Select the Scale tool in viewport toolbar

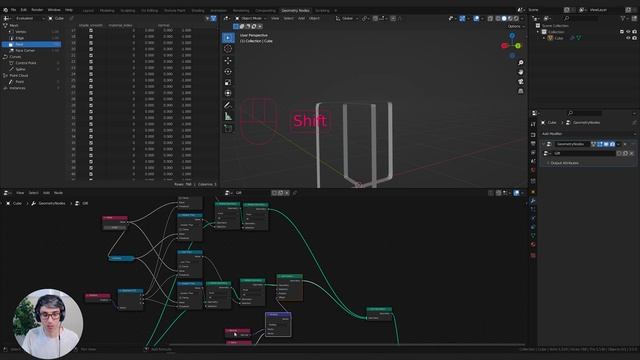tap(228, 82)
